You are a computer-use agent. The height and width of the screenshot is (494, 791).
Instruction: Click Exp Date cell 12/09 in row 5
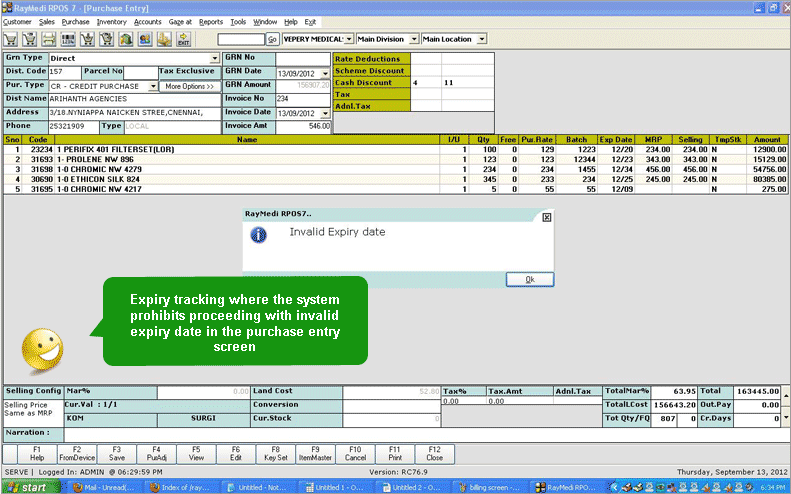[616, 189]
